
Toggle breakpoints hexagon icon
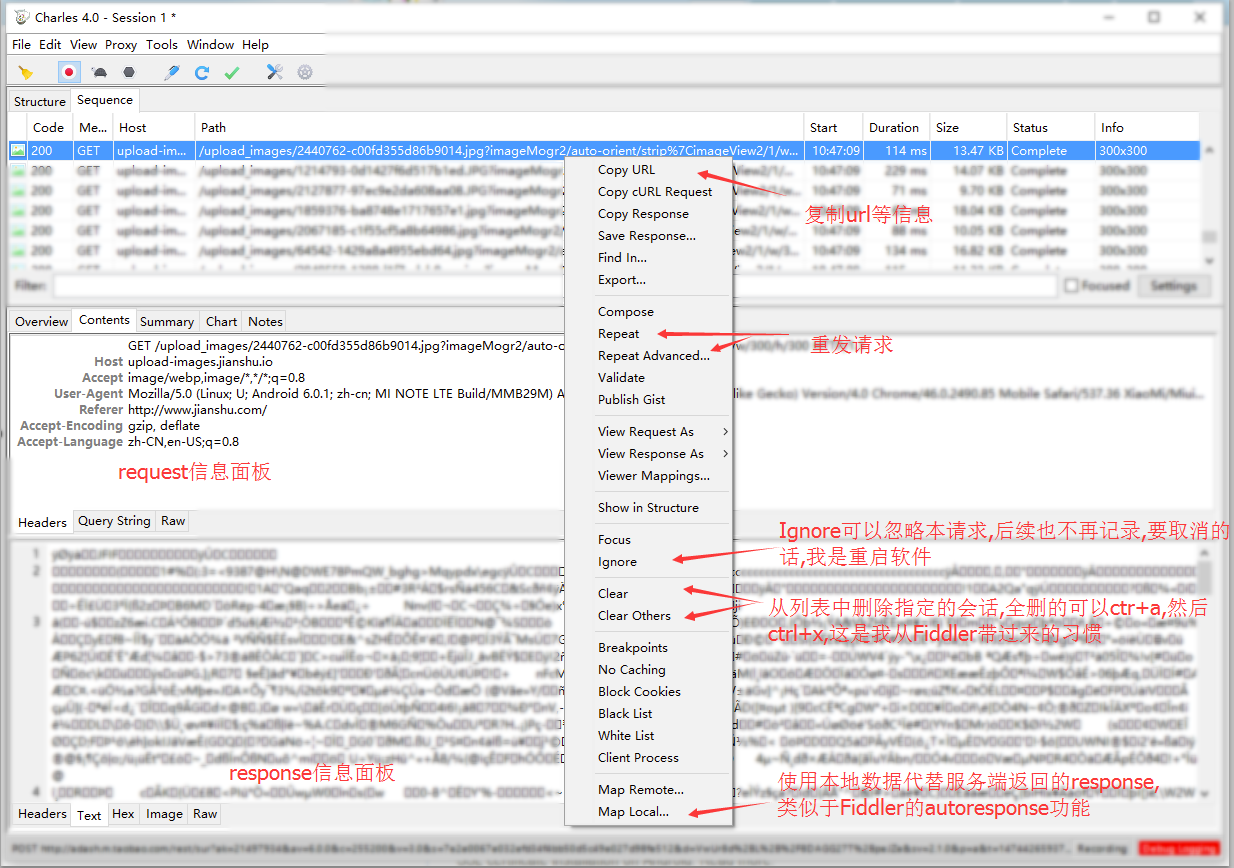click(129, 72)
